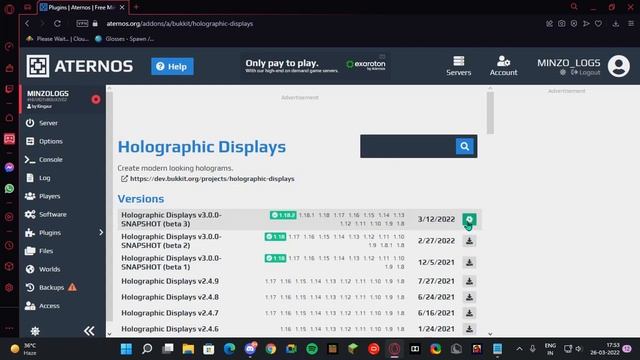Reload the browser page
The height and width of the screenshot is (360, 640).
coord(58,24)
